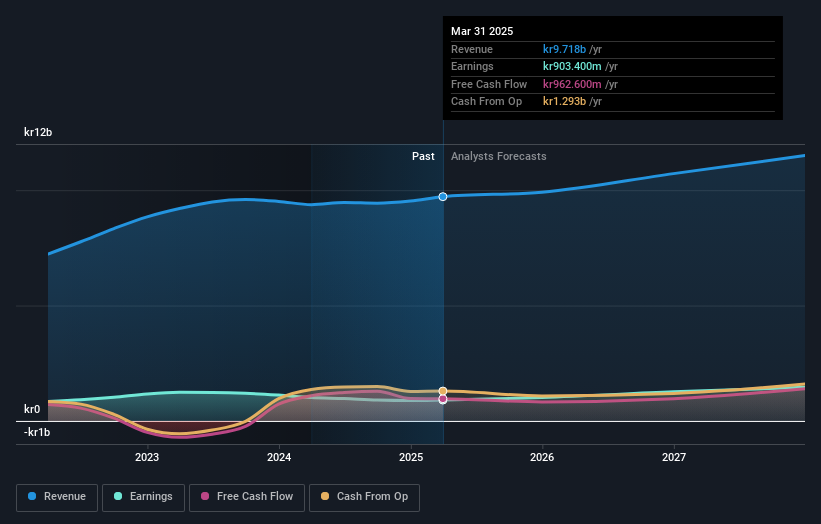Click the Past label on the chart
The width and height of the screenshot is (821, 524).
coord(423,156)
